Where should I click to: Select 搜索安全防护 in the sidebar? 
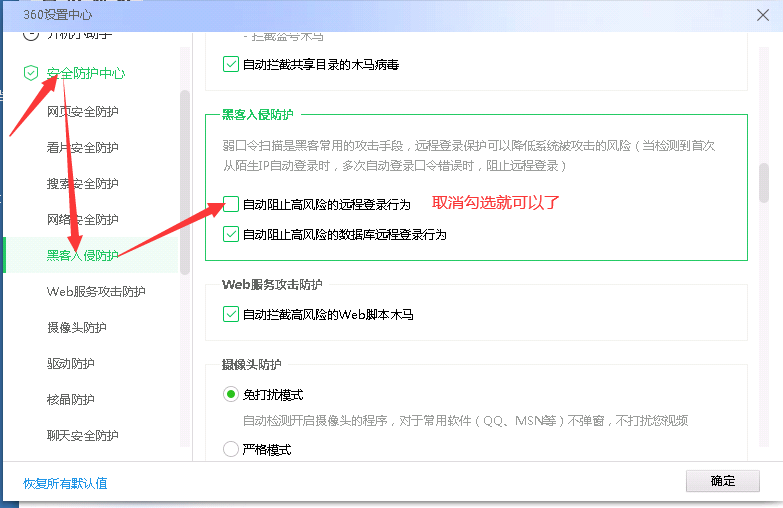(x=82, y=183)
